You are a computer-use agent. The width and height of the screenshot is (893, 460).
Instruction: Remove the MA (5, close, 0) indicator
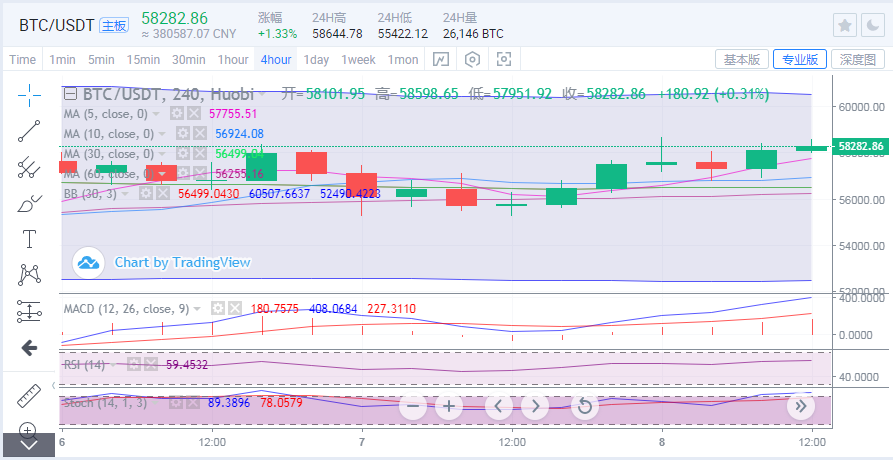coord(194,114)
